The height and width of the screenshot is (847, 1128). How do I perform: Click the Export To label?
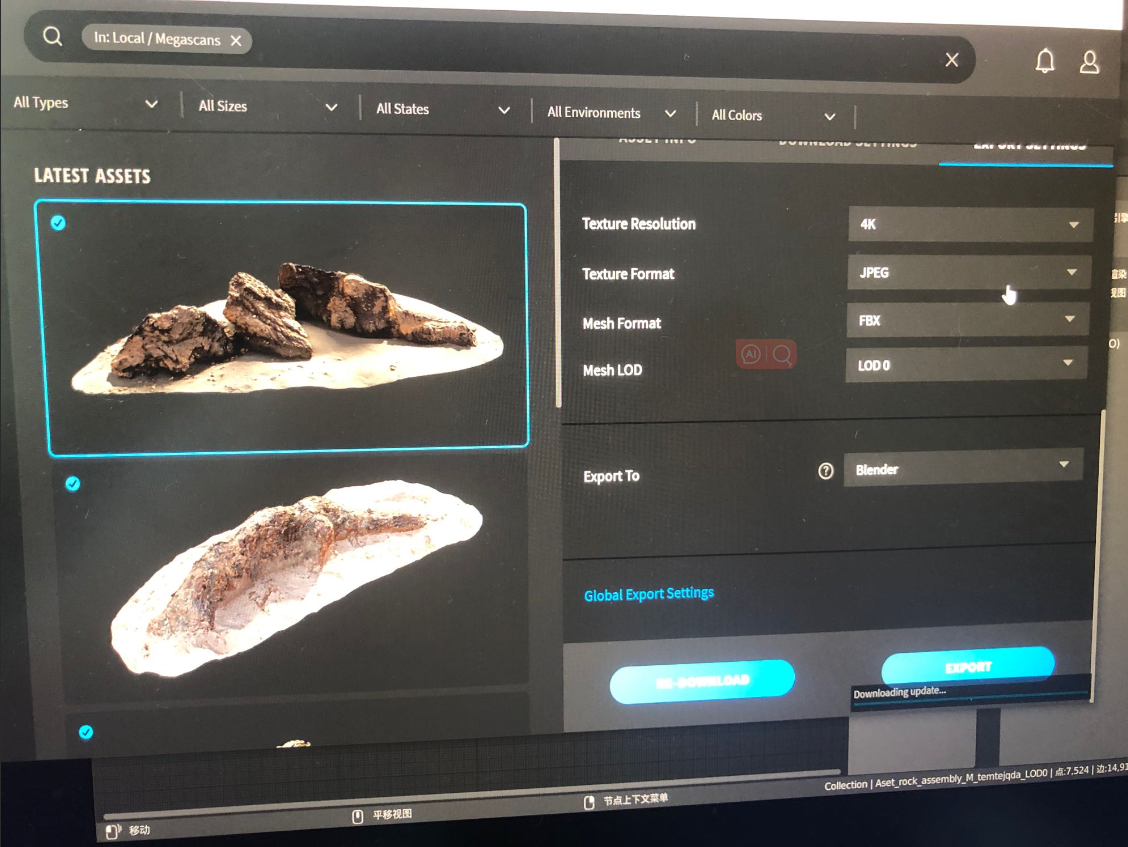click(x=611, y=476)
